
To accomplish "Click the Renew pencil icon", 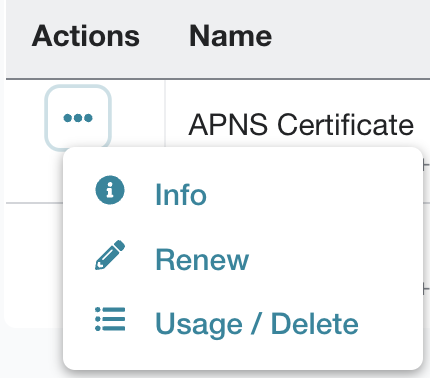I will [x=110, y=255].
